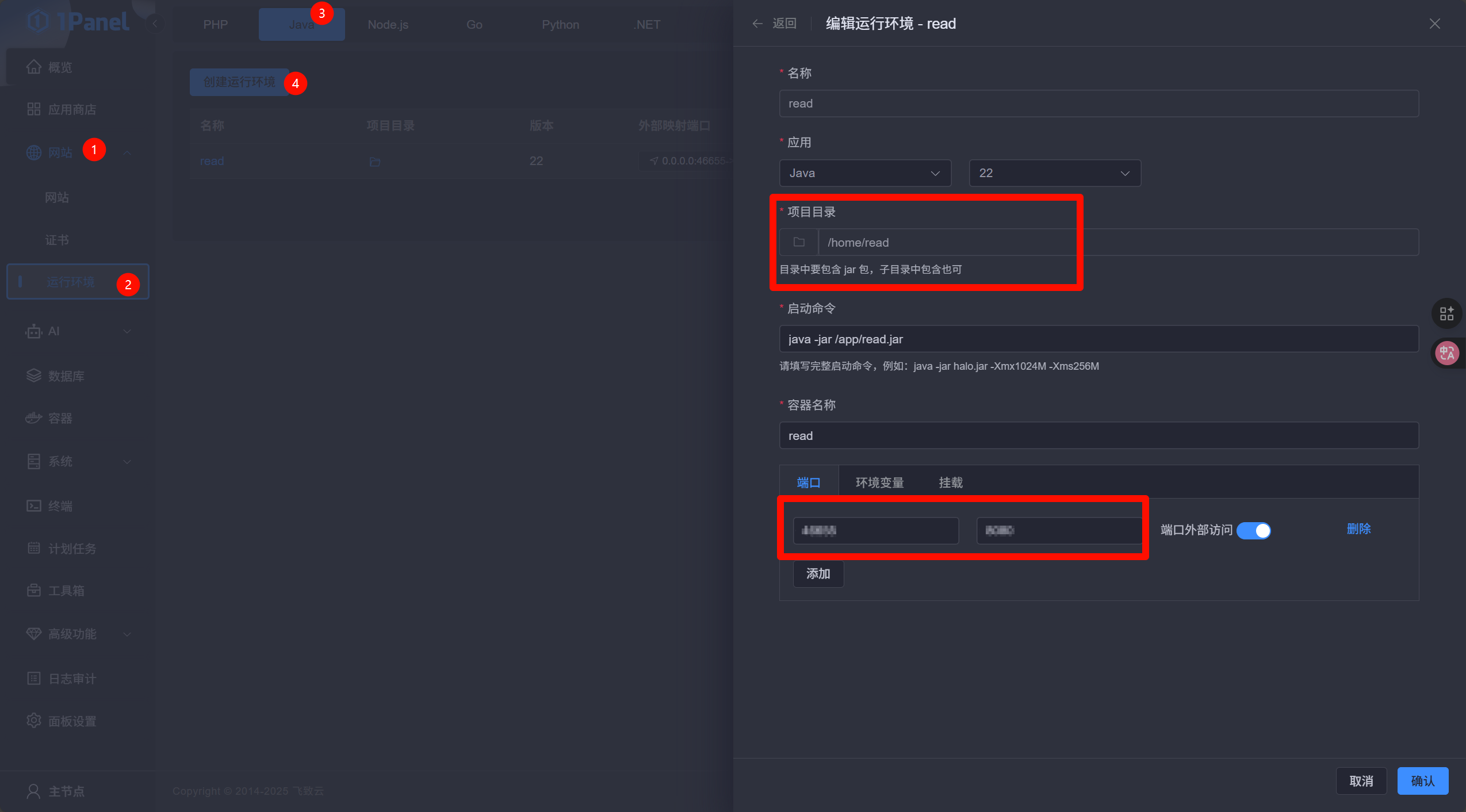The width and height of the screenshot is (1466, 812).
Task: Open 终端 terminal from the sidebar
Action: click(x=60, y=505)
